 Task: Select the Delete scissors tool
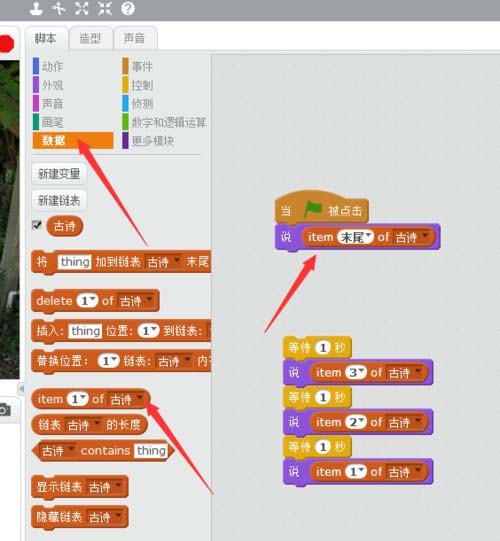tap(59, 9)
